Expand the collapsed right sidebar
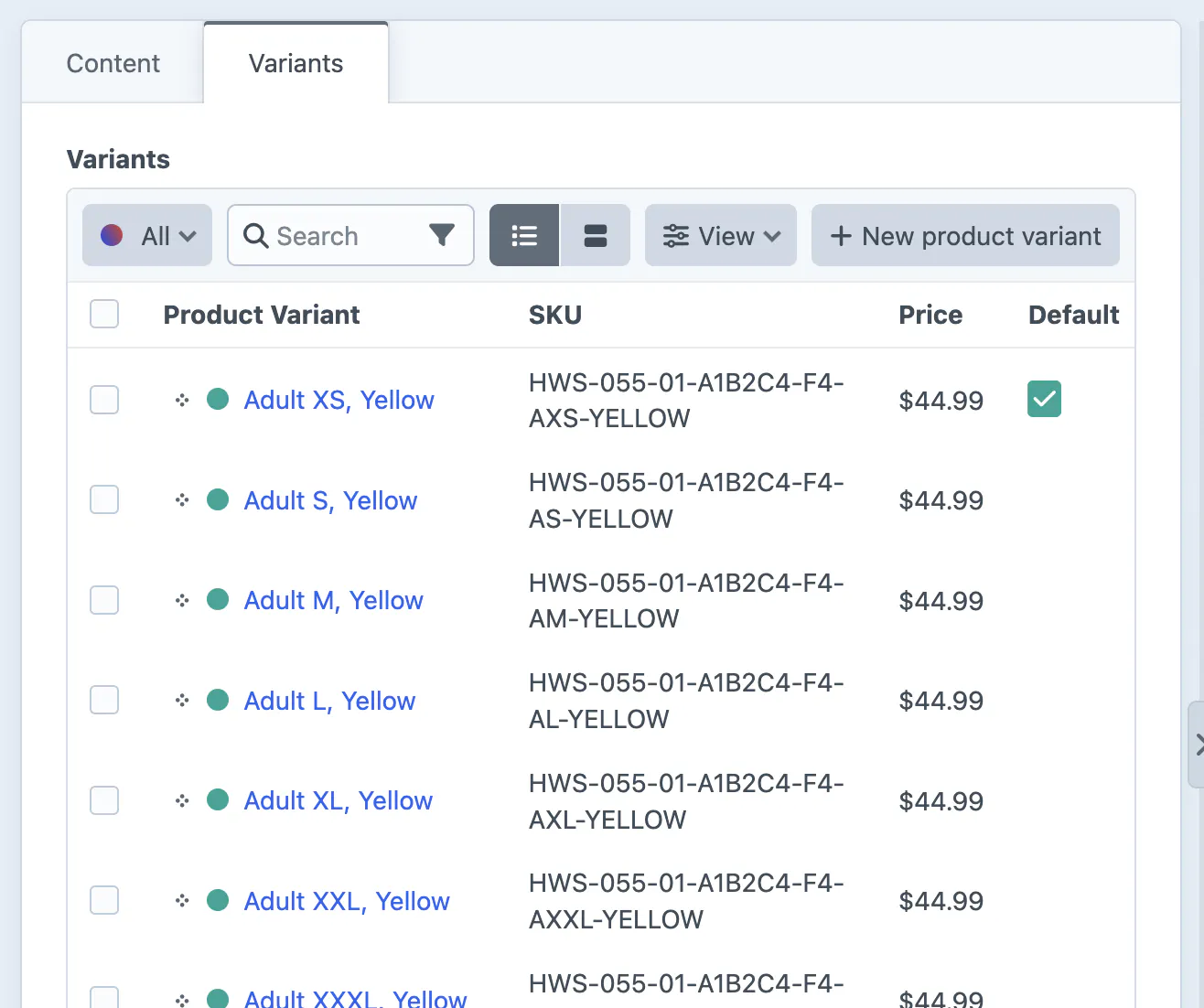The image size is (1204, 1008). point(1197,745)
